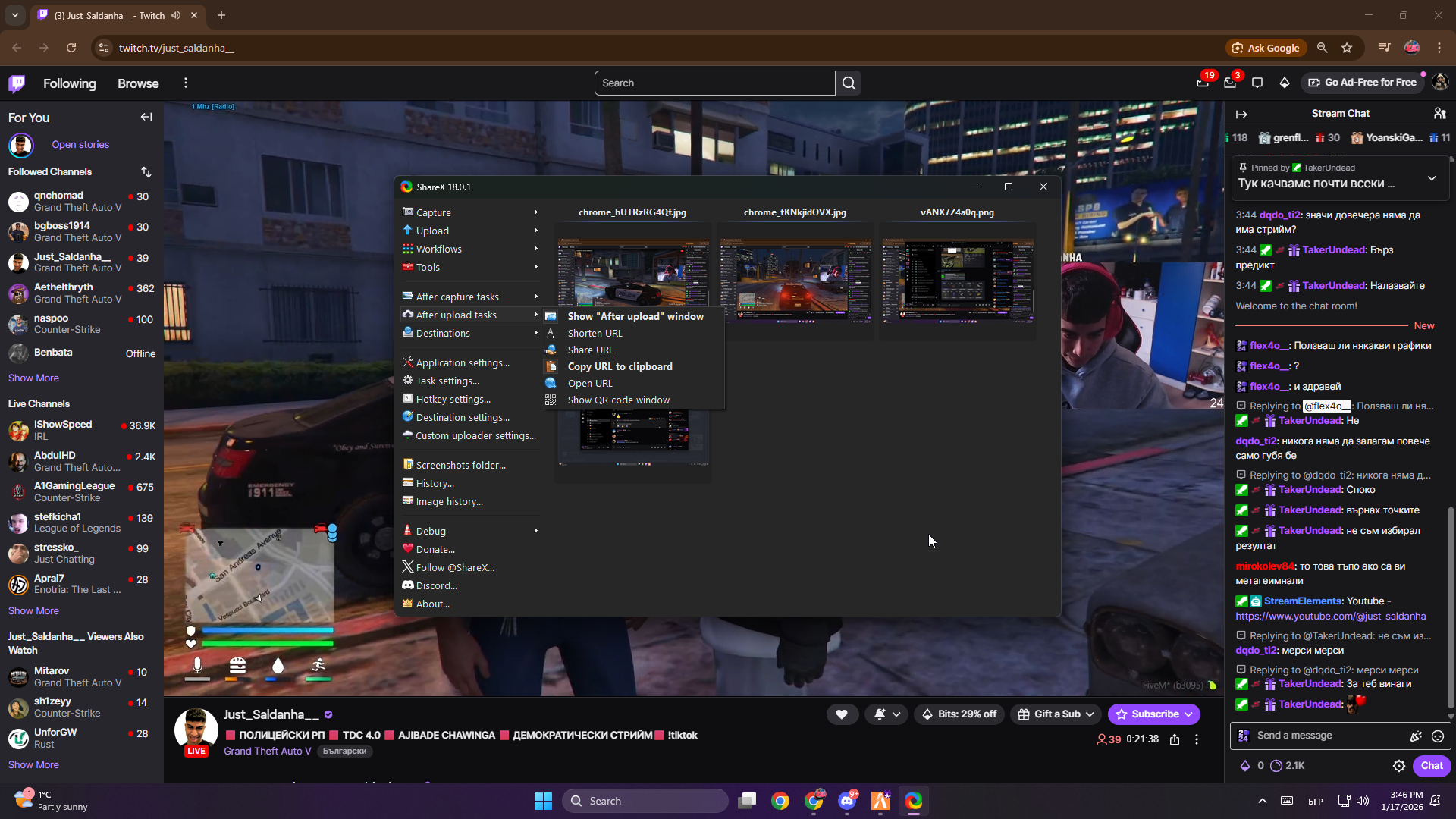
Task: Click Show More under Followed Channels
Action: point(33,378)
